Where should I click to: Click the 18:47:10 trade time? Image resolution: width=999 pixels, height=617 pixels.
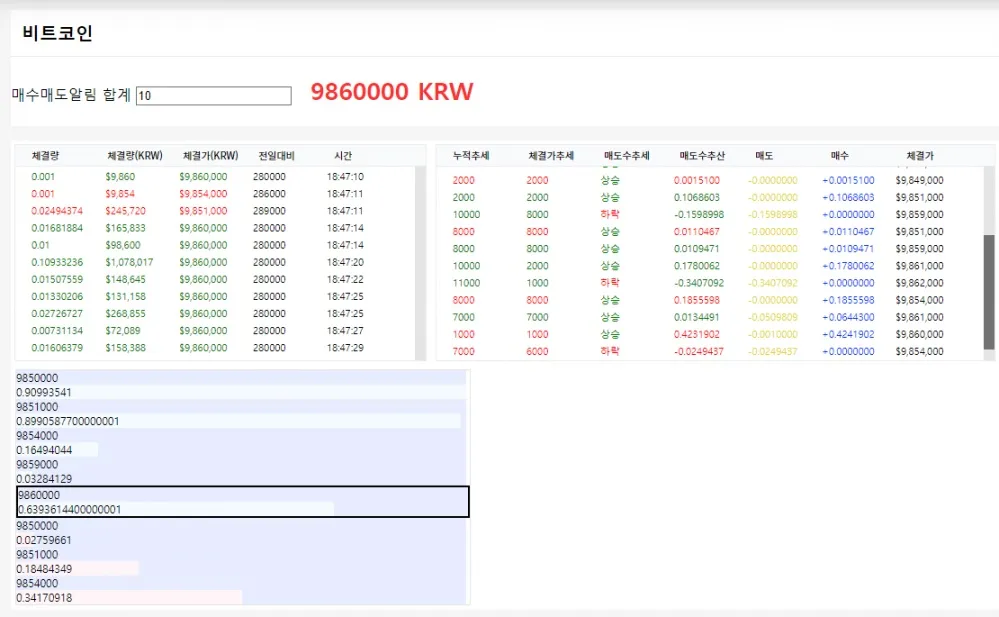pos(345,177)
